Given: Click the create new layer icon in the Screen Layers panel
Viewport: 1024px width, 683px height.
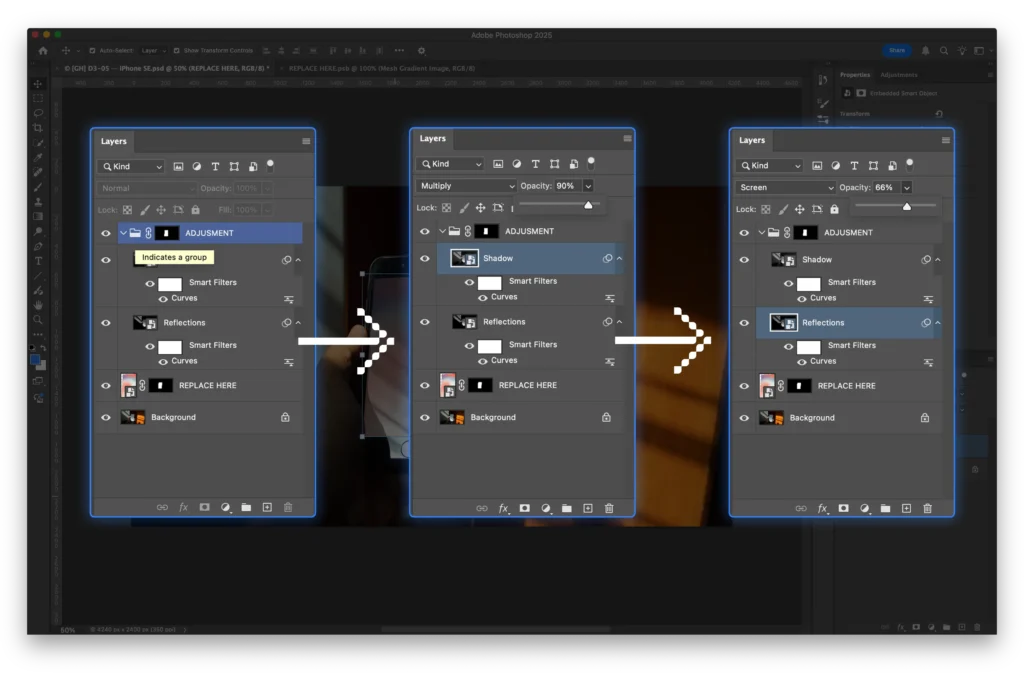Looking at the screenshot, I should [x=906, y=508].
